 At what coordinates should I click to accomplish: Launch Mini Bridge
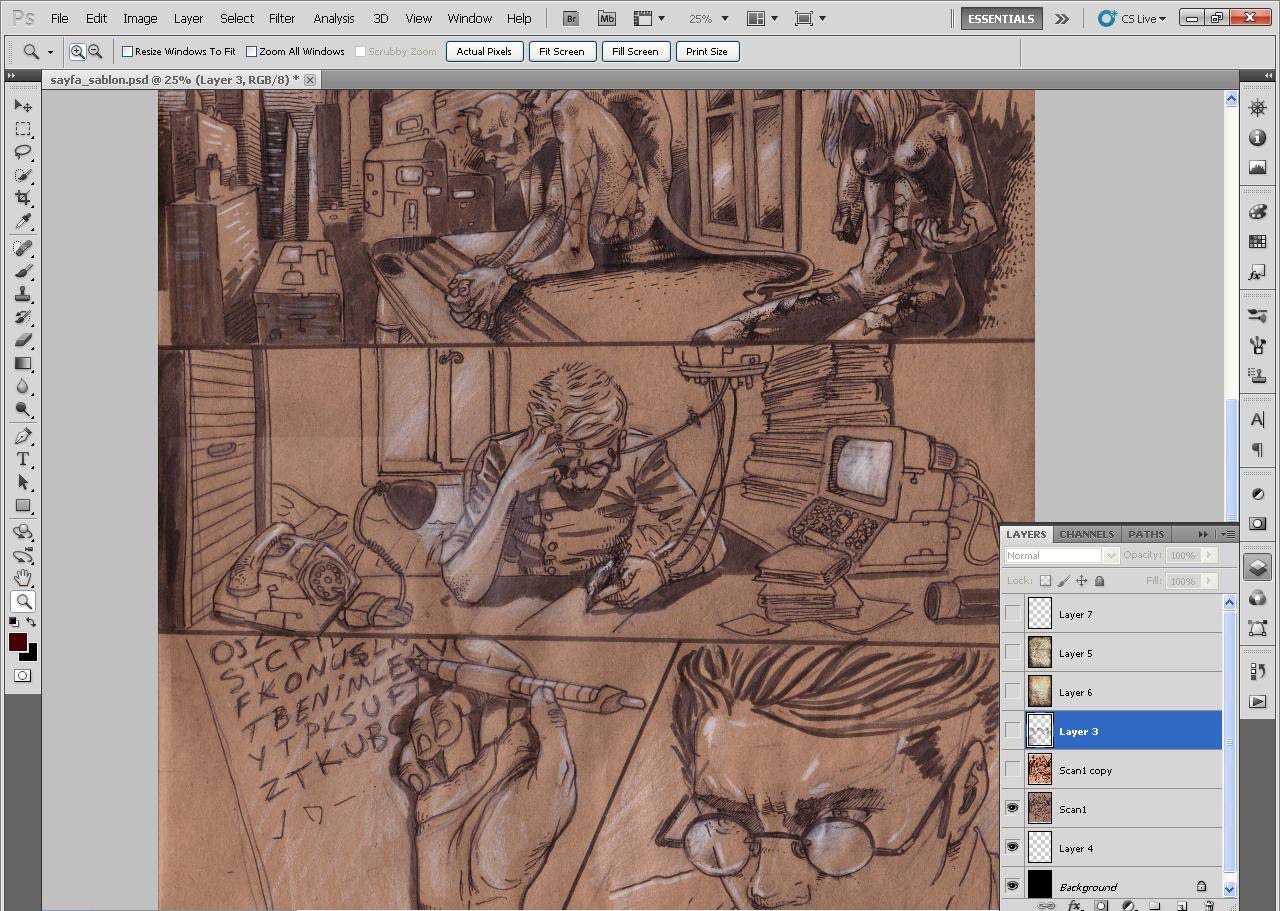pos(607,18)
